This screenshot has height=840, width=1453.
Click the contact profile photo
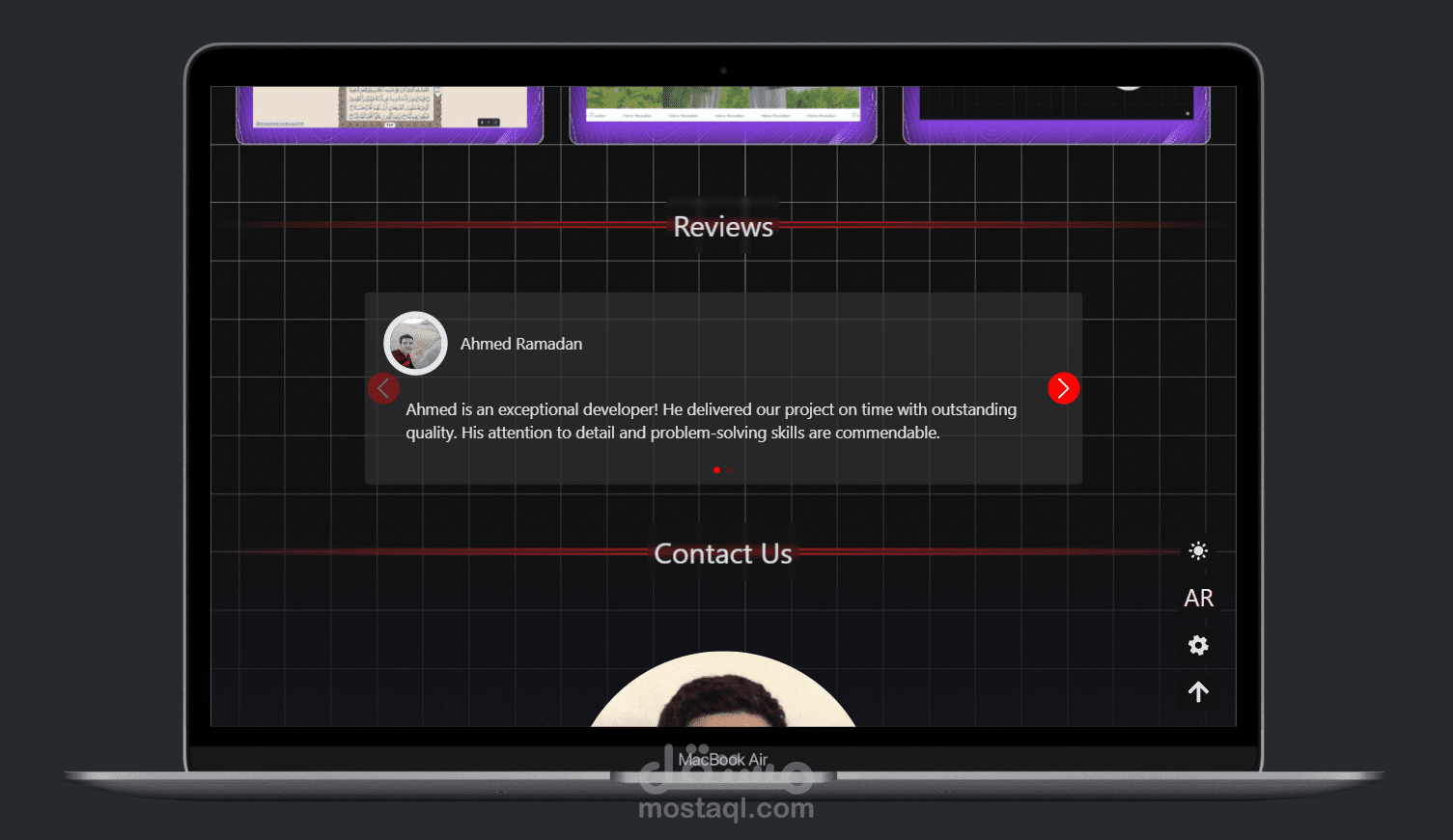(x=723, y=689)
